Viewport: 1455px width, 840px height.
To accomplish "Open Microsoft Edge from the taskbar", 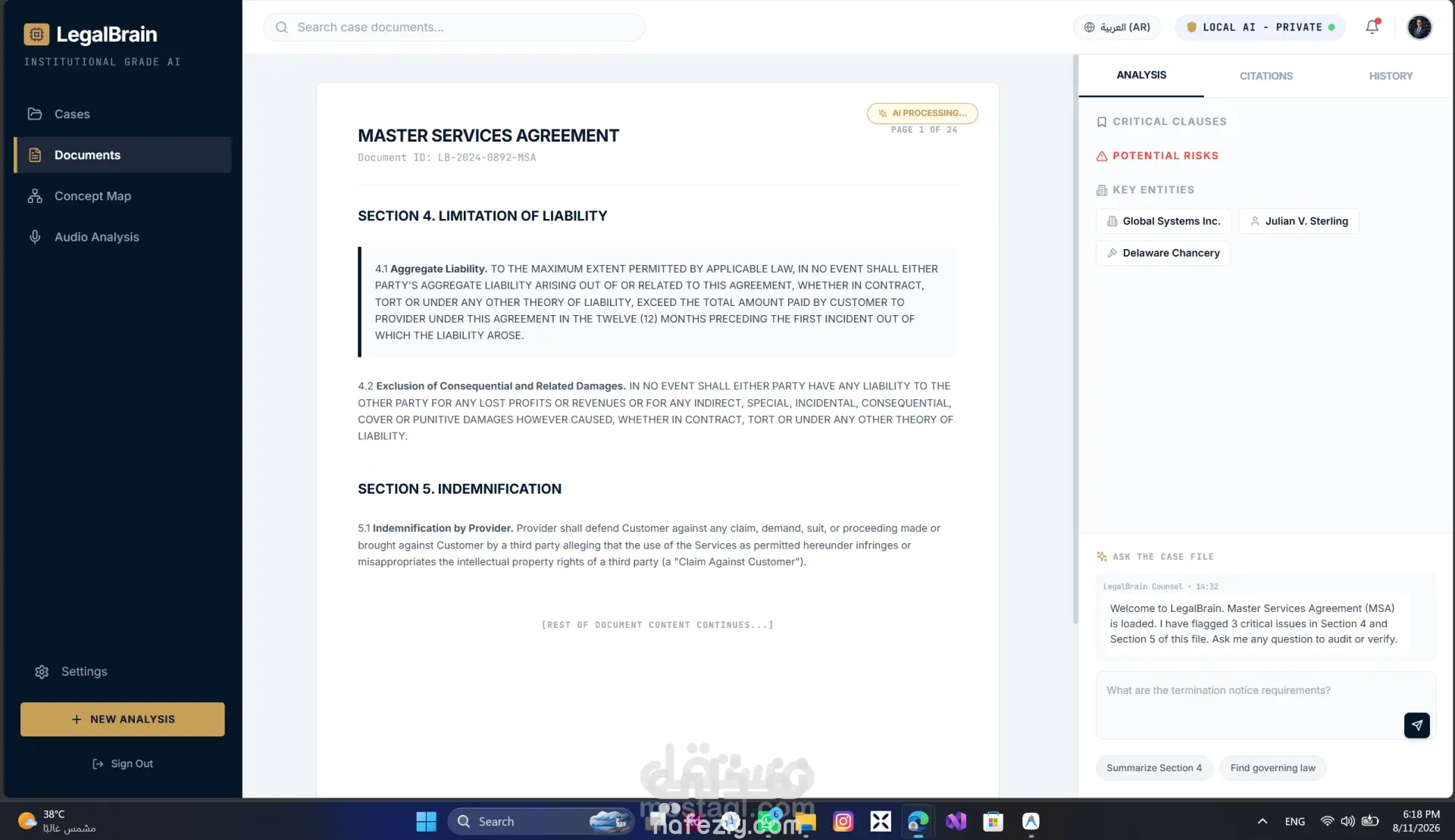I will (x=918, y=821).
